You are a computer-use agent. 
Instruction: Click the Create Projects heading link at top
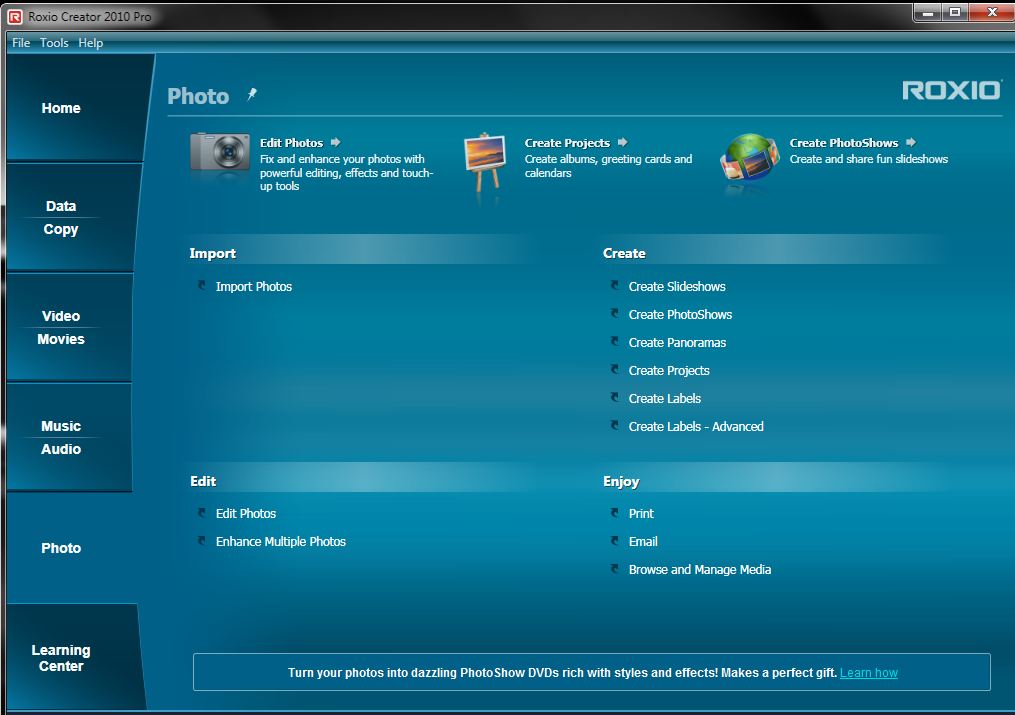click(x=567, y=143)
